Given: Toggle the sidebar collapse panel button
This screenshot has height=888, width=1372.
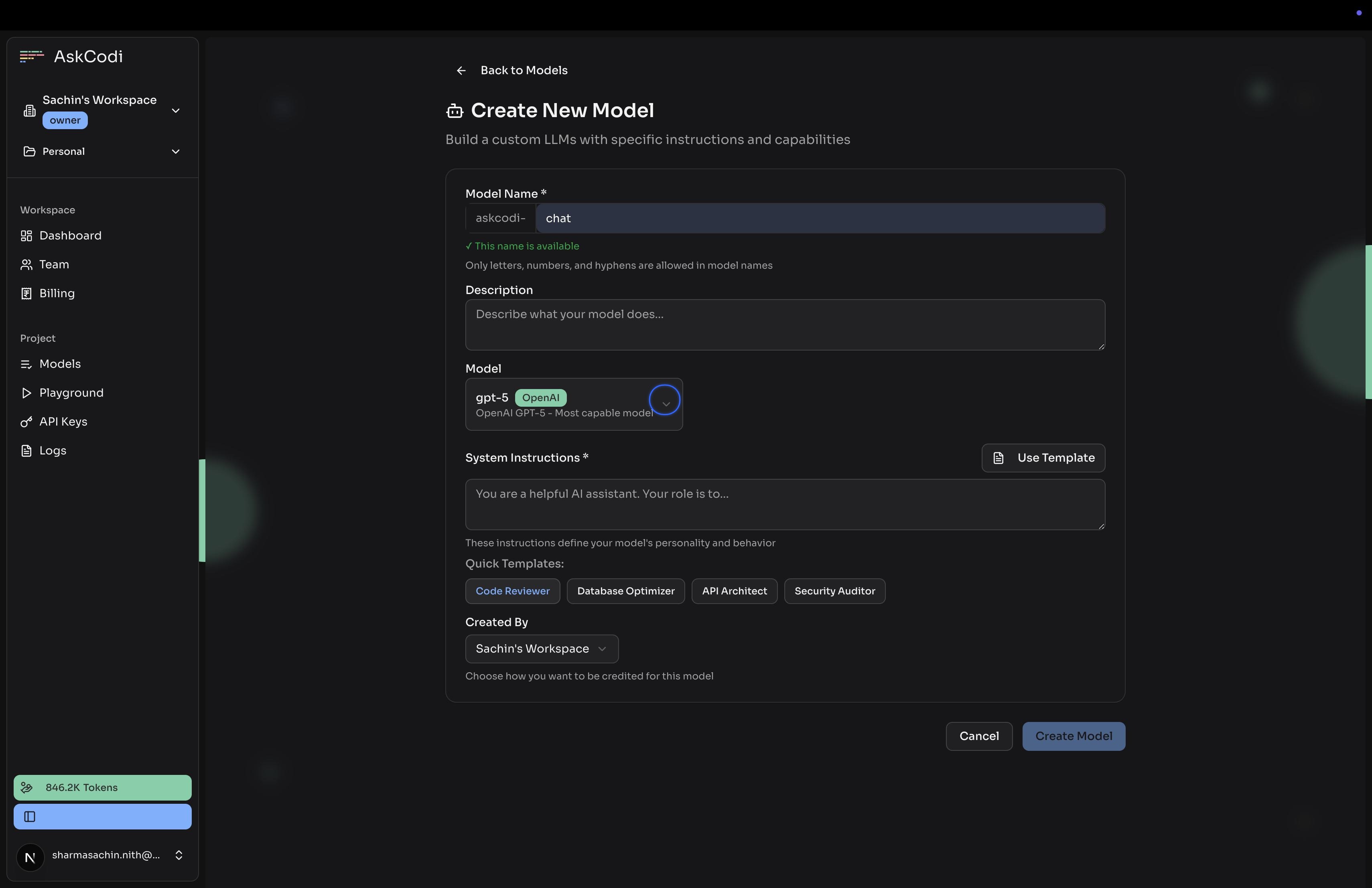Looking at the screenshot, I should click(103, 817).
